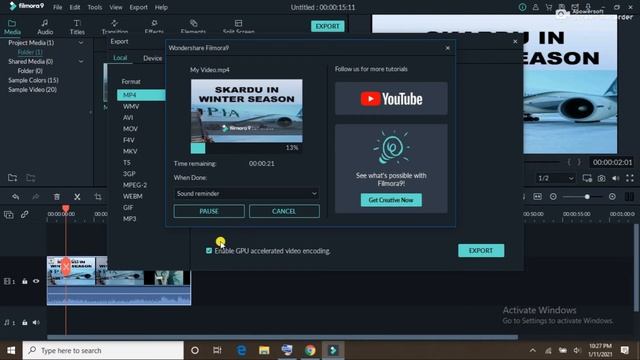Click the zoom in plus timeline icon
This screenshot has height=360, width=640.
(x=612, y=197)
